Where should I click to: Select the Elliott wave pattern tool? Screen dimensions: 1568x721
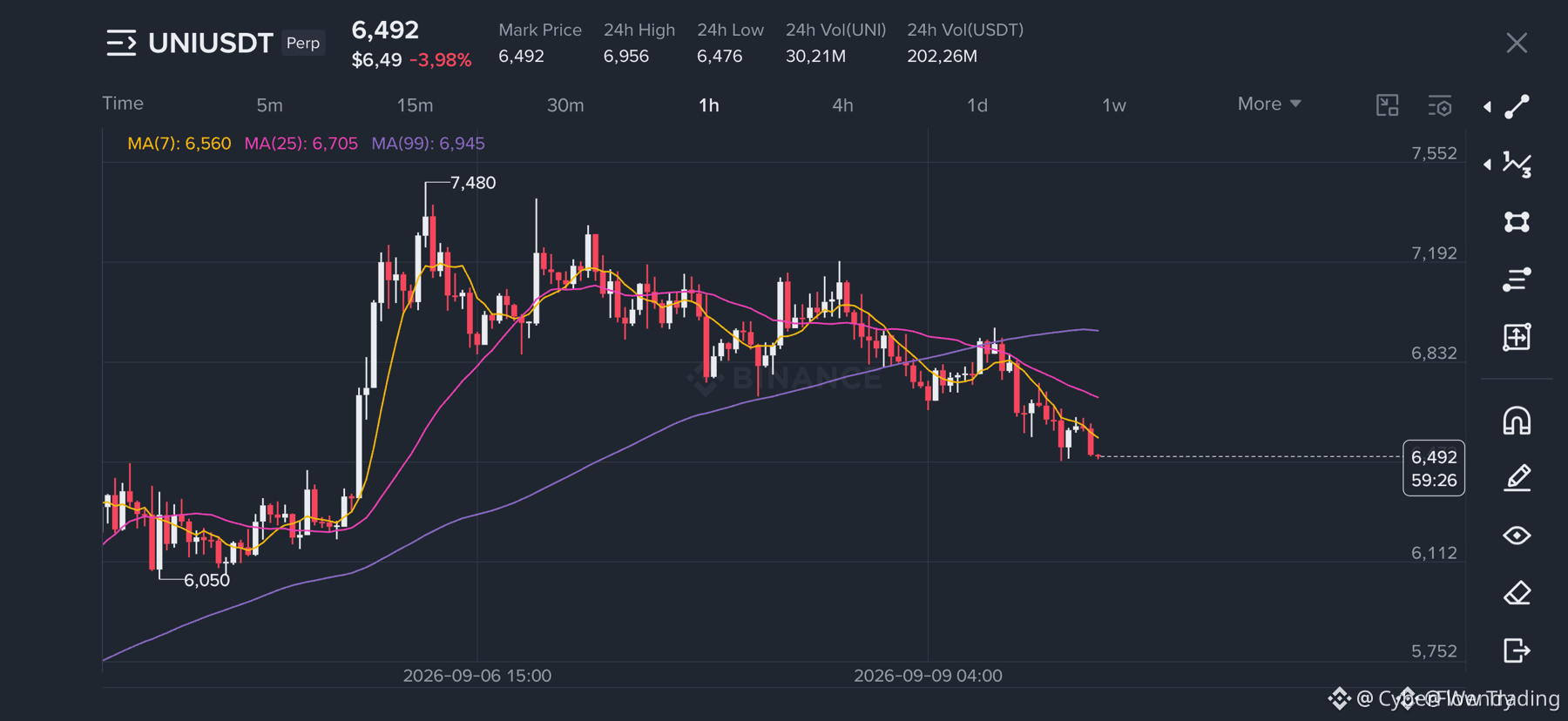pos(1517,165)
